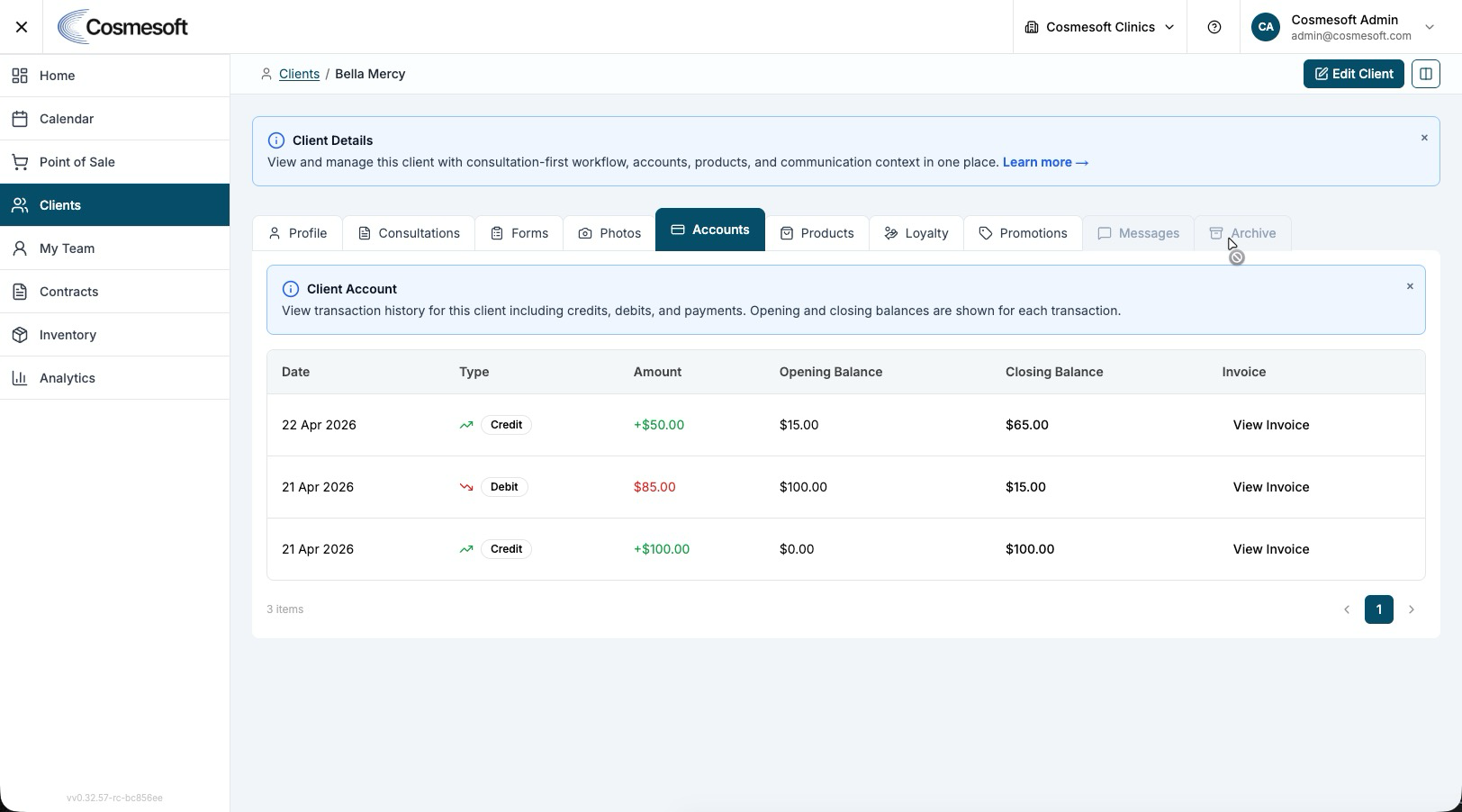Click the Debit type badge

(x=504, y=487)
